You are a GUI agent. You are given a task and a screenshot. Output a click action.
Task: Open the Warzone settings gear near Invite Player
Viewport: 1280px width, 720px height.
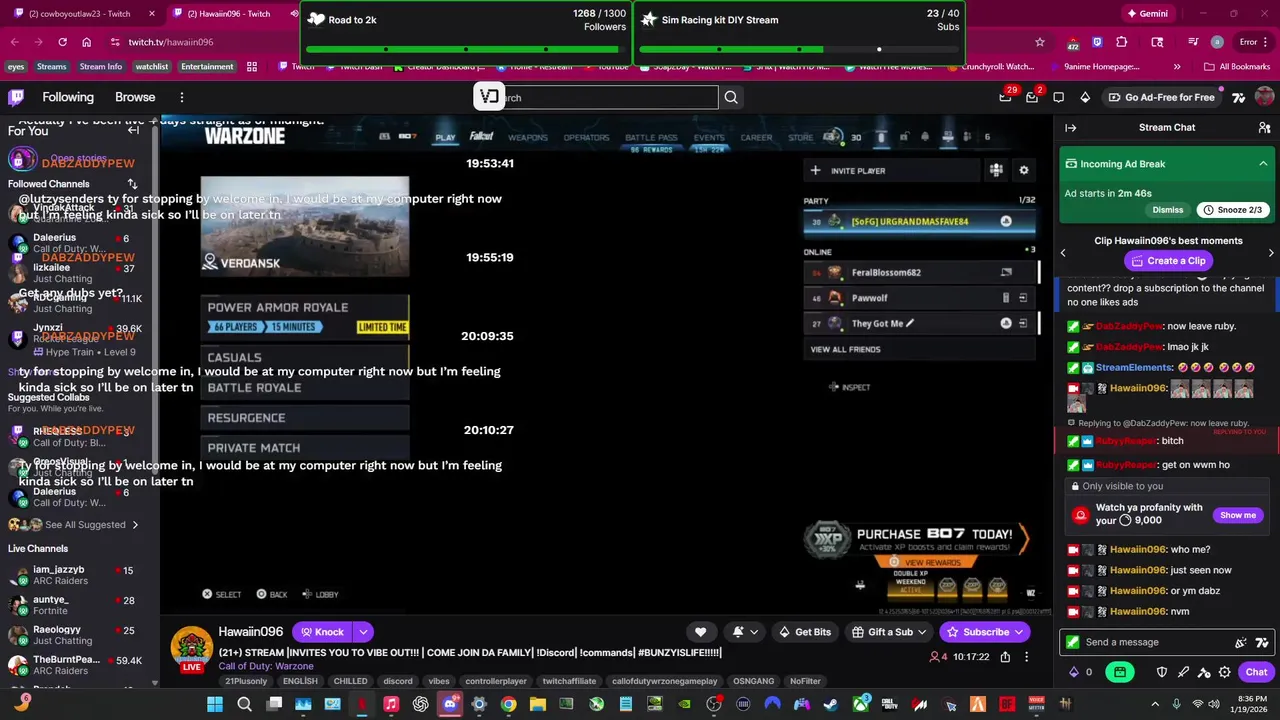[x=1023, y=170]
